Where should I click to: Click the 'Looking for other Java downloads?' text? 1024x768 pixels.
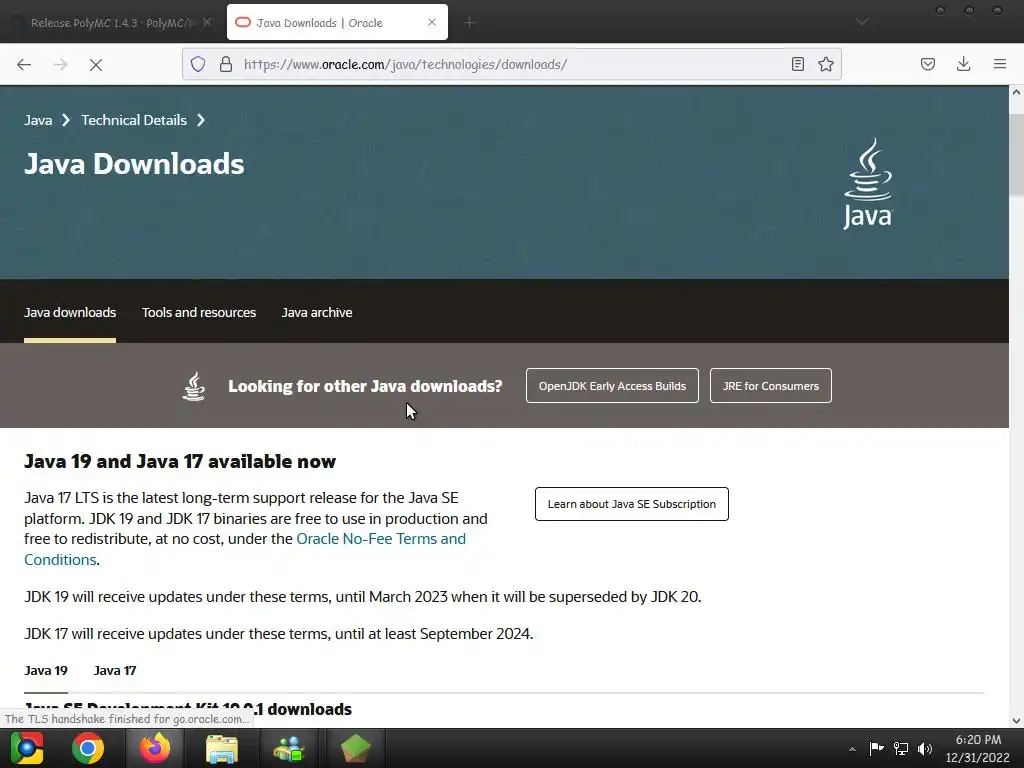tap(365, 386)
